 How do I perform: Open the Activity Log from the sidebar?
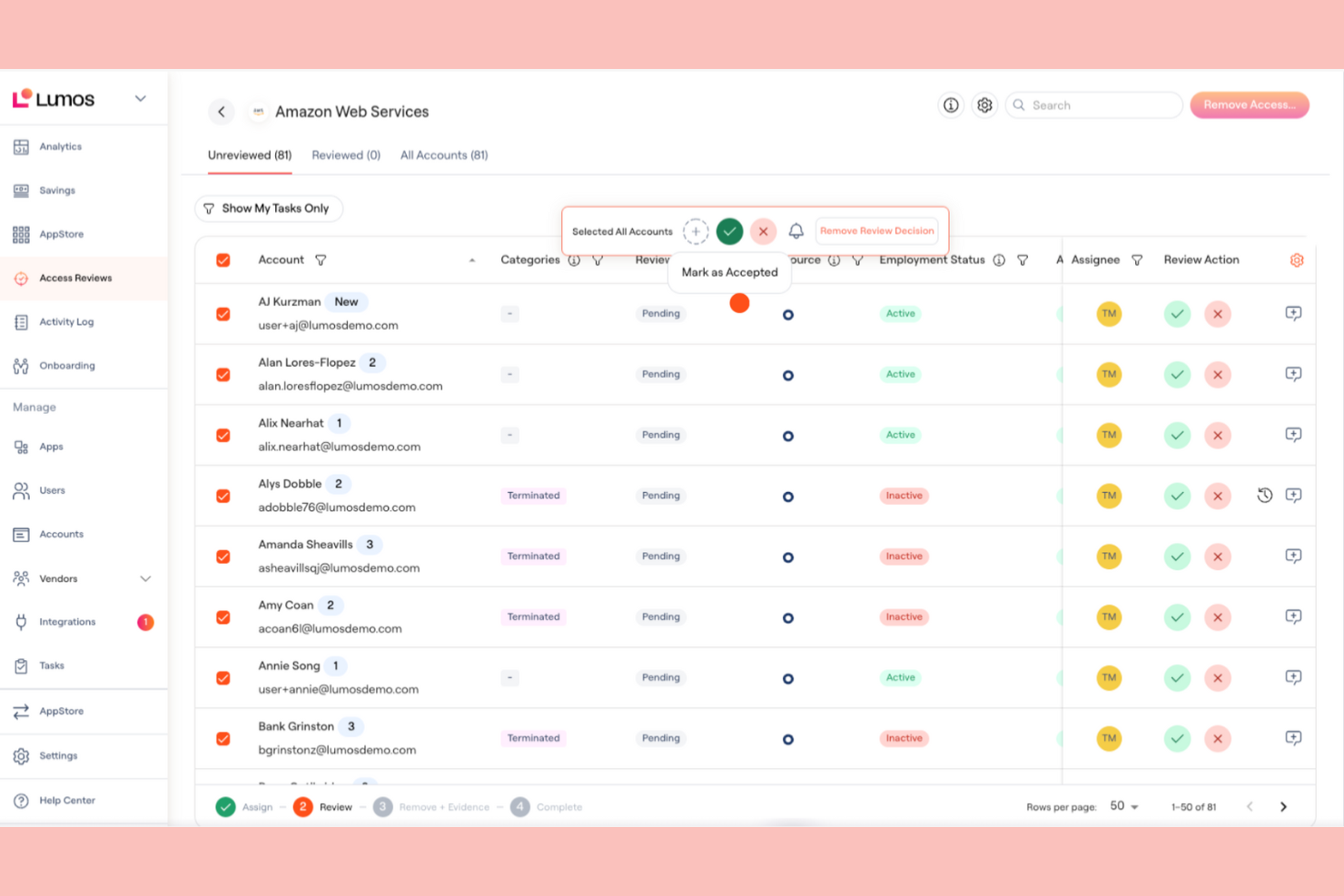coord(66,321)
